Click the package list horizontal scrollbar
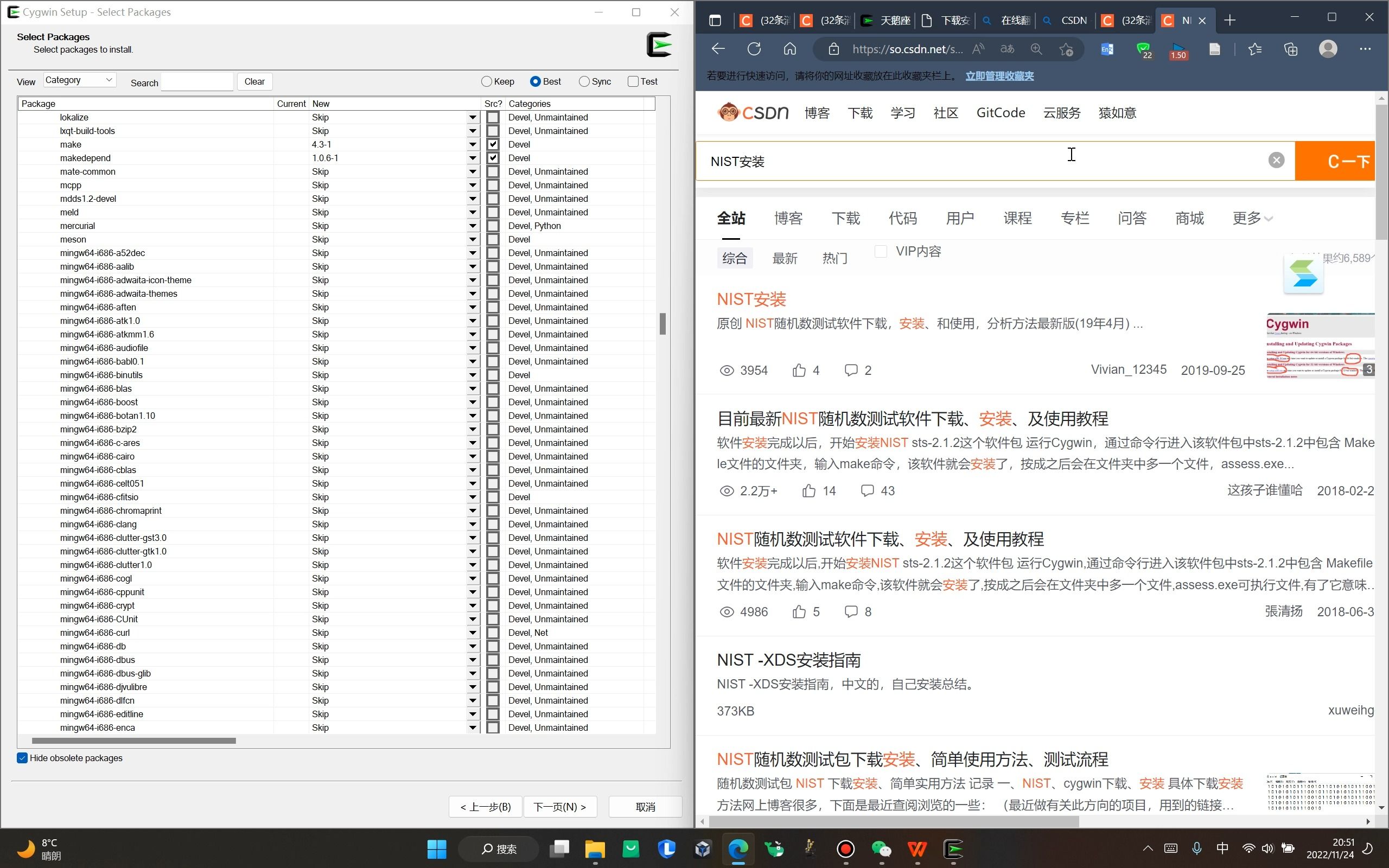 133,741
